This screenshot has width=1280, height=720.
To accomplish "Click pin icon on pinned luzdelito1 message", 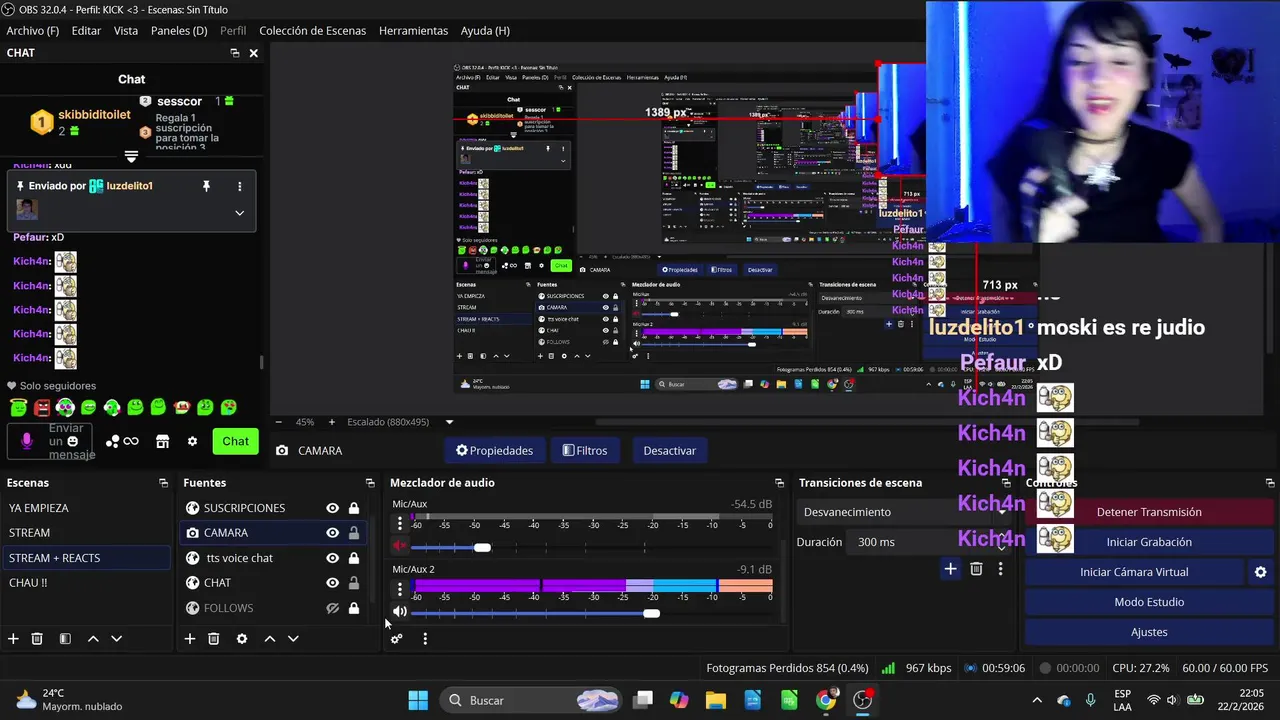I will tap(206, 186).
